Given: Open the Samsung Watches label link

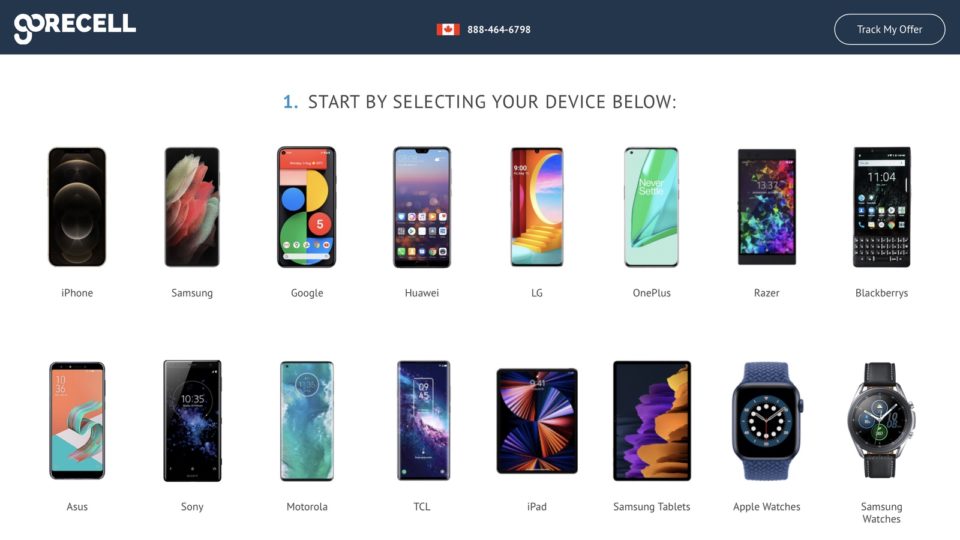Looking at the screenshot, I should click(x=882, y=512).
